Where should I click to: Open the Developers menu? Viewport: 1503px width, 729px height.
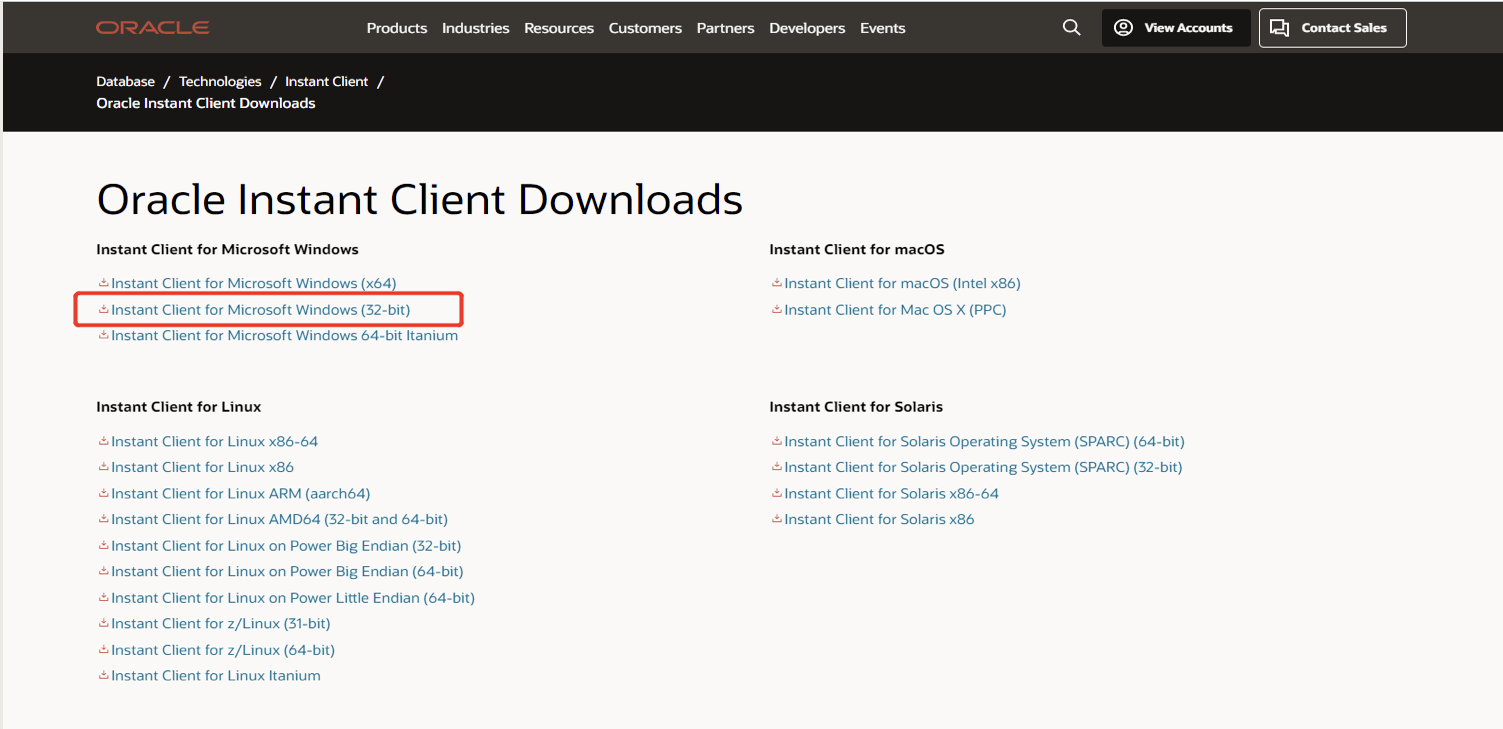coord(806,28)
